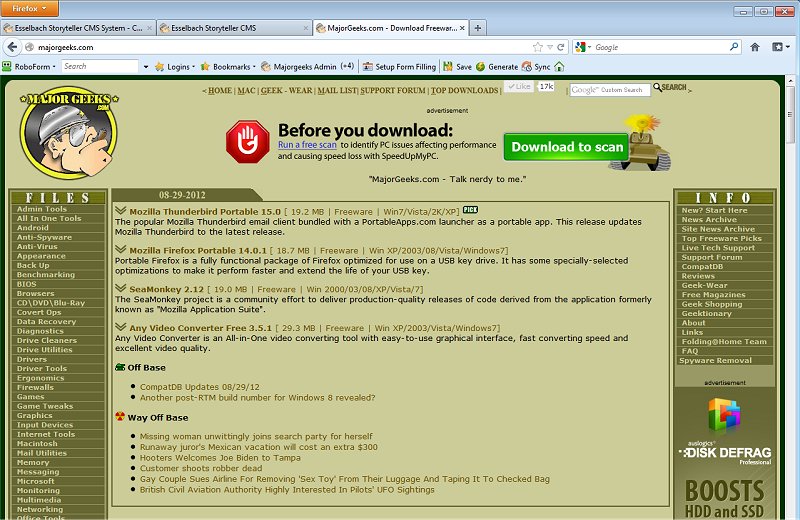Open the Anti-Spyware files category
The image size is (800, 520).
[x=44, y=237]
